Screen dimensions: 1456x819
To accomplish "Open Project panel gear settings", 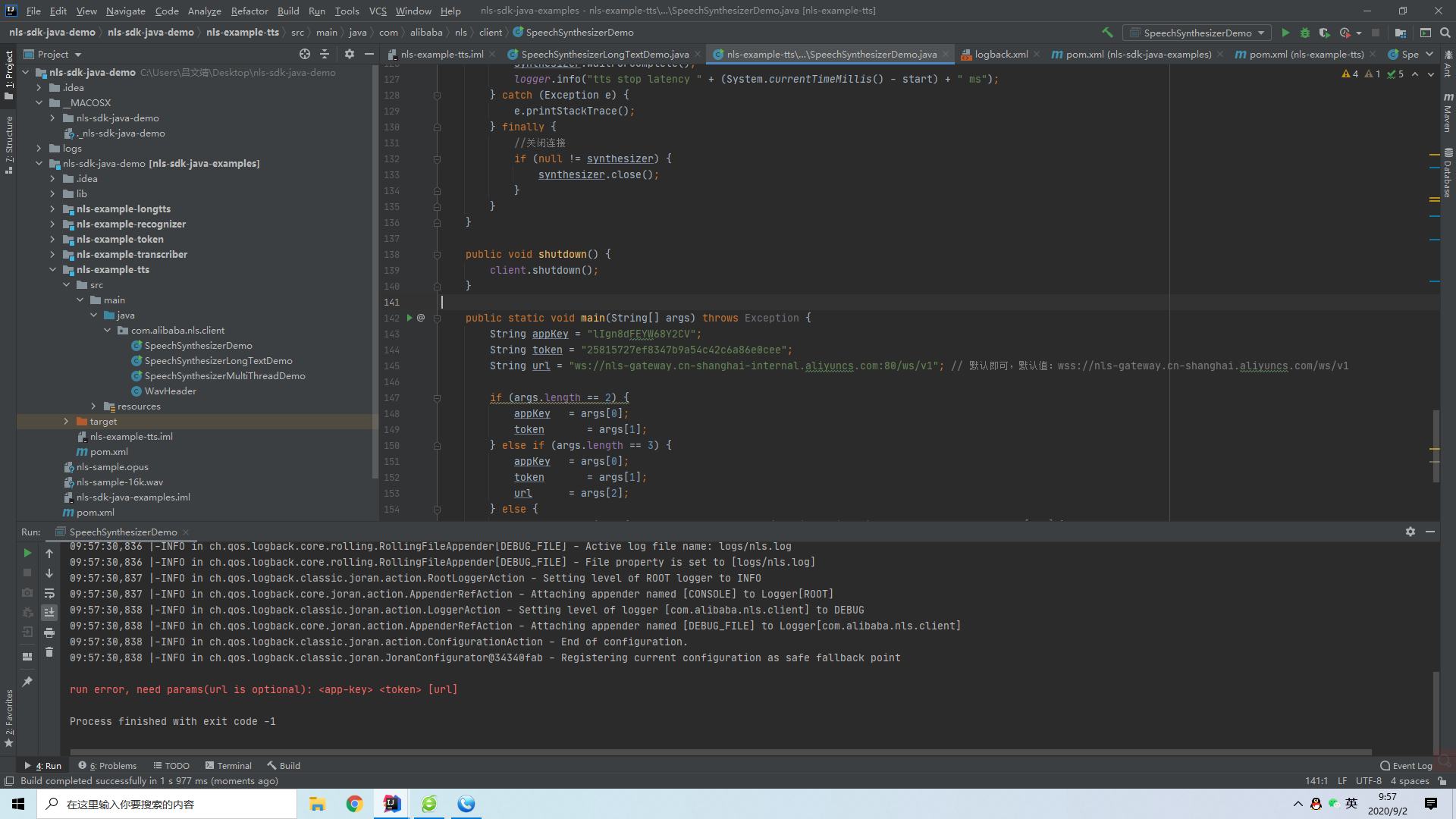I will click(350, 54).
